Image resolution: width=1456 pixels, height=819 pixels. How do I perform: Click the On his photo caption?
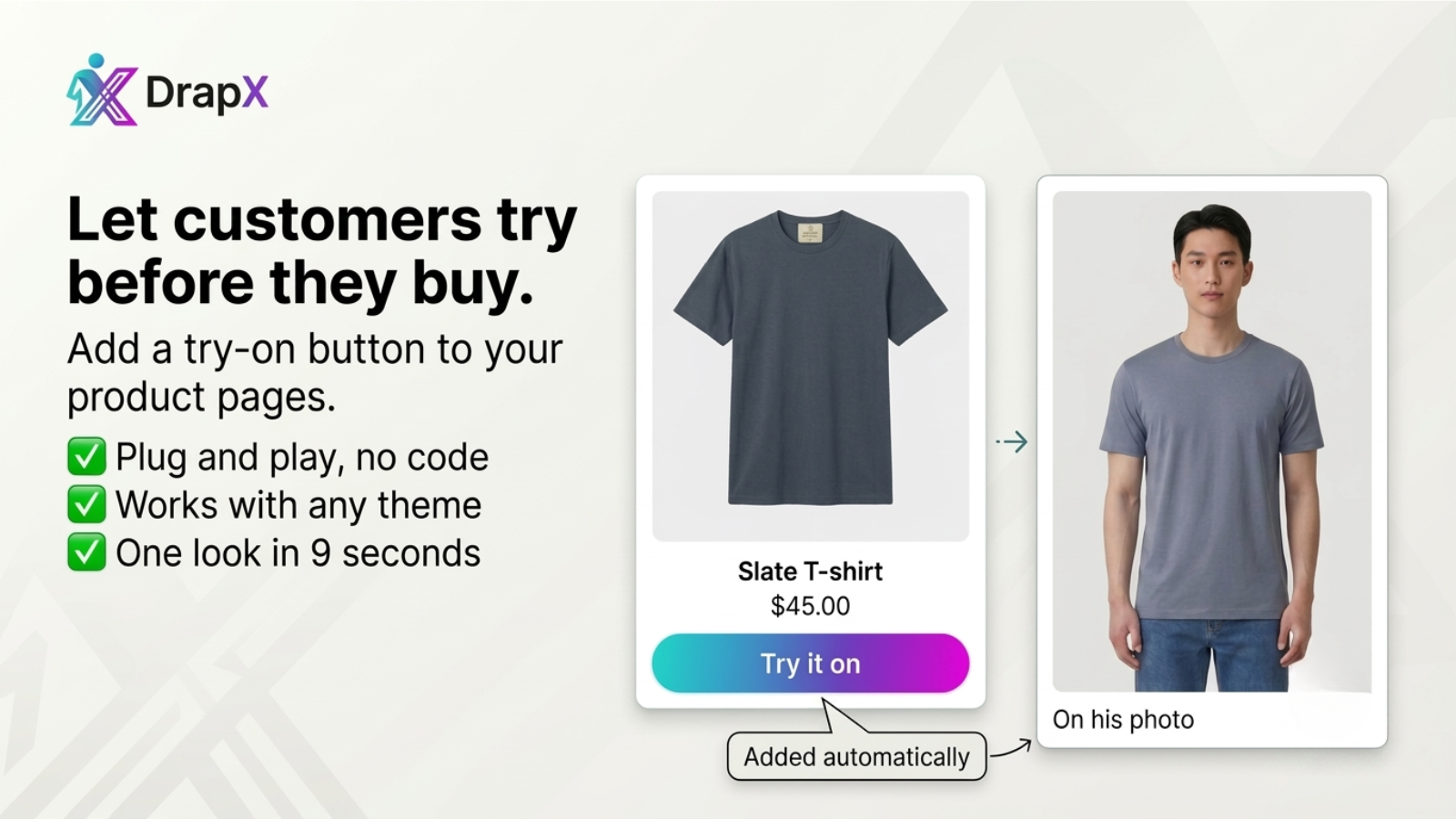coord(1123,720)
